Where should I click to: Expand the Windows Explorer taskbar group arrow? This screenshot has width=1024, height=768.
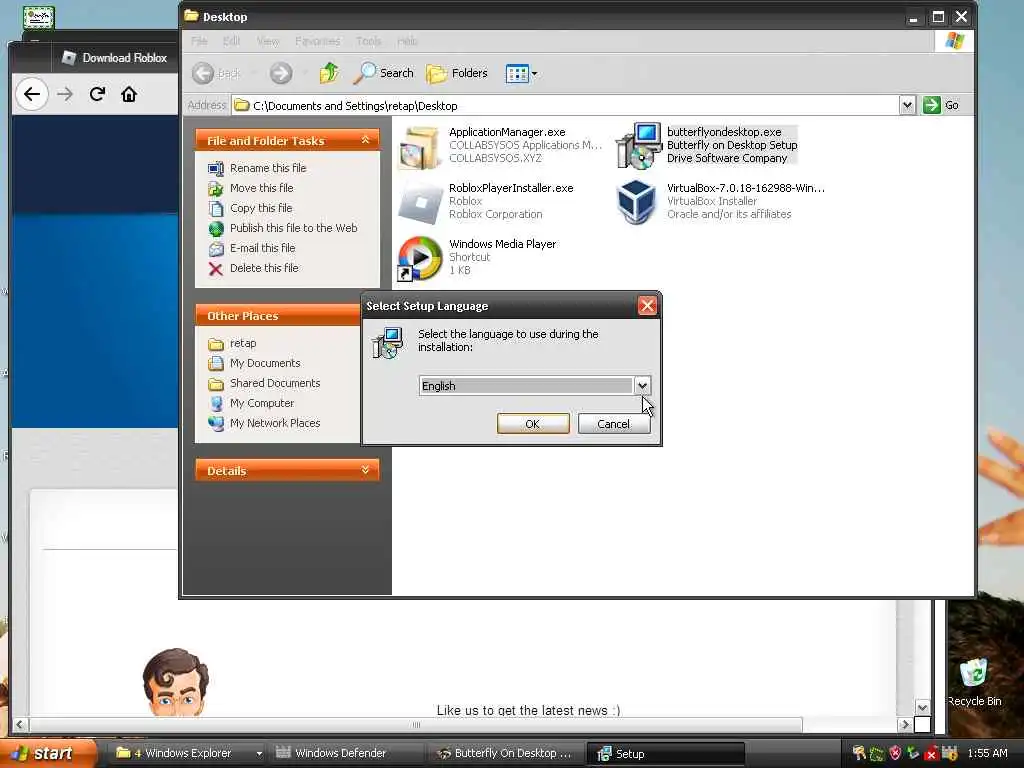(x=259, y=753)
